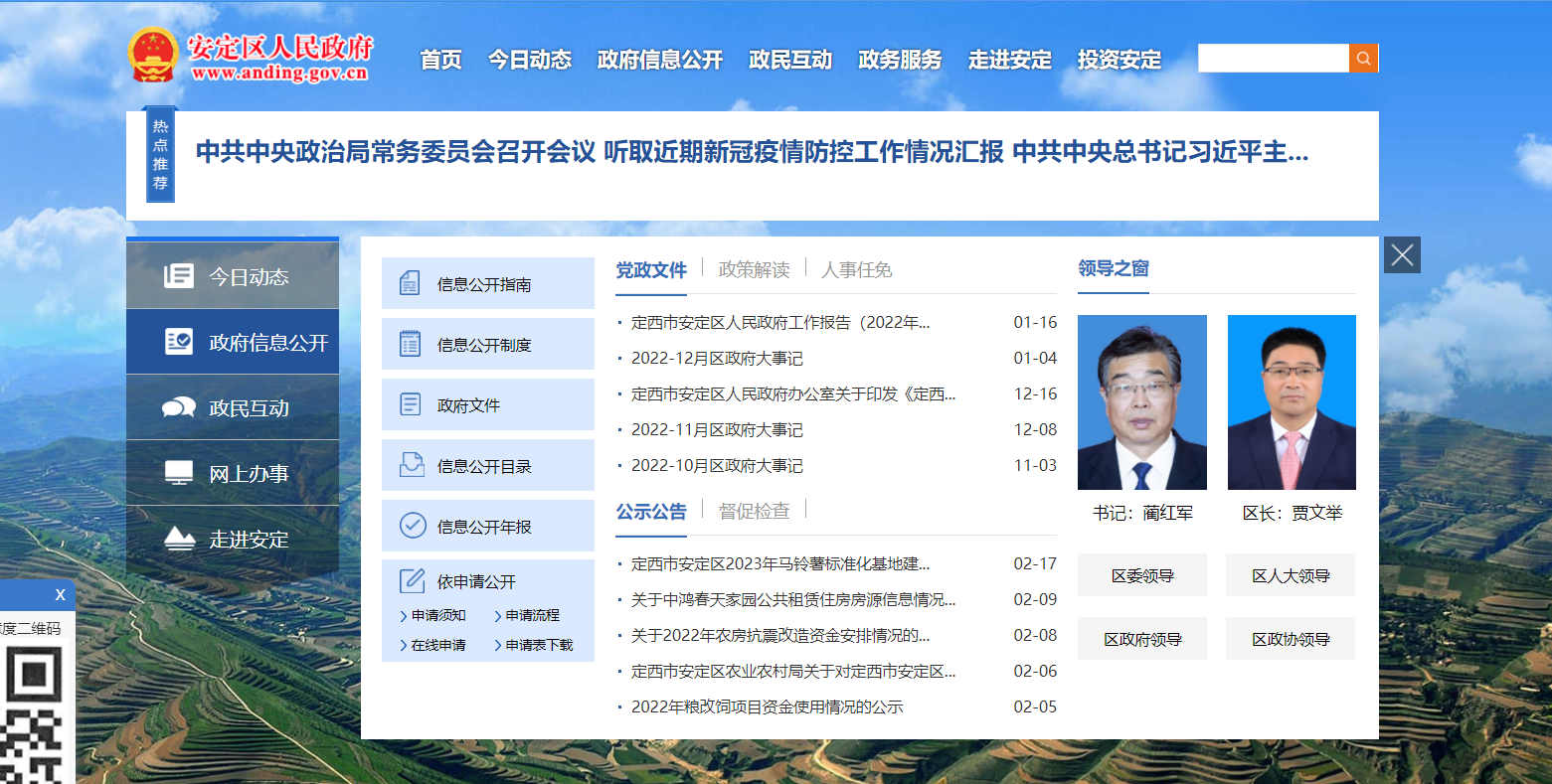Image resolution: width=1552 pixels, height=784 pixels.
Task: Open the 2022-12月区政府大事记 article link
Action: pyautogui.click(x=717, y=359)
